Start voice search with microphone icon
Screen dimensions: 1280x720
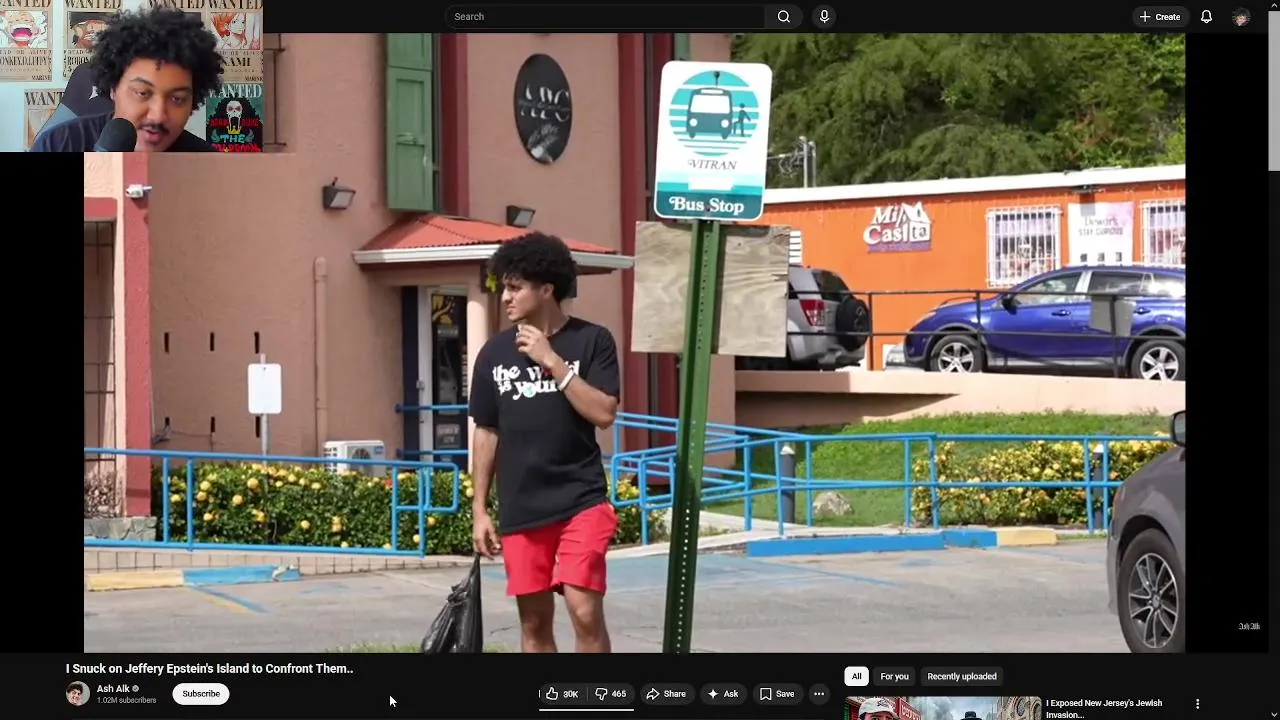coord(824,16)
